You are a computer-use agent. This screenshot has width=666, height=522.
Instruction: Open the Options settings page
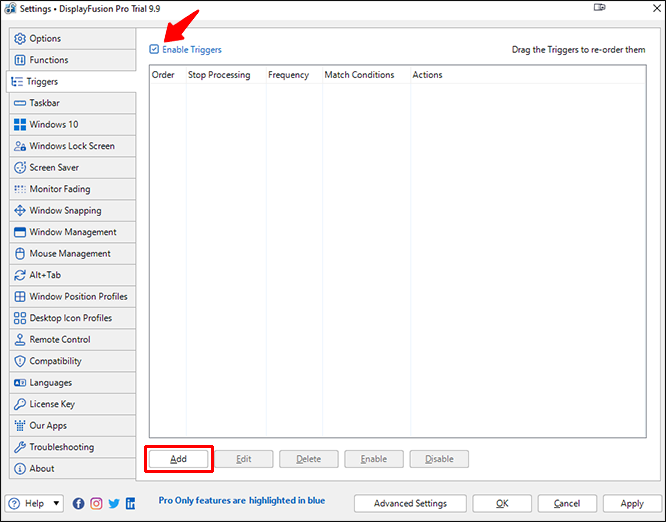[x=72, y=39]
